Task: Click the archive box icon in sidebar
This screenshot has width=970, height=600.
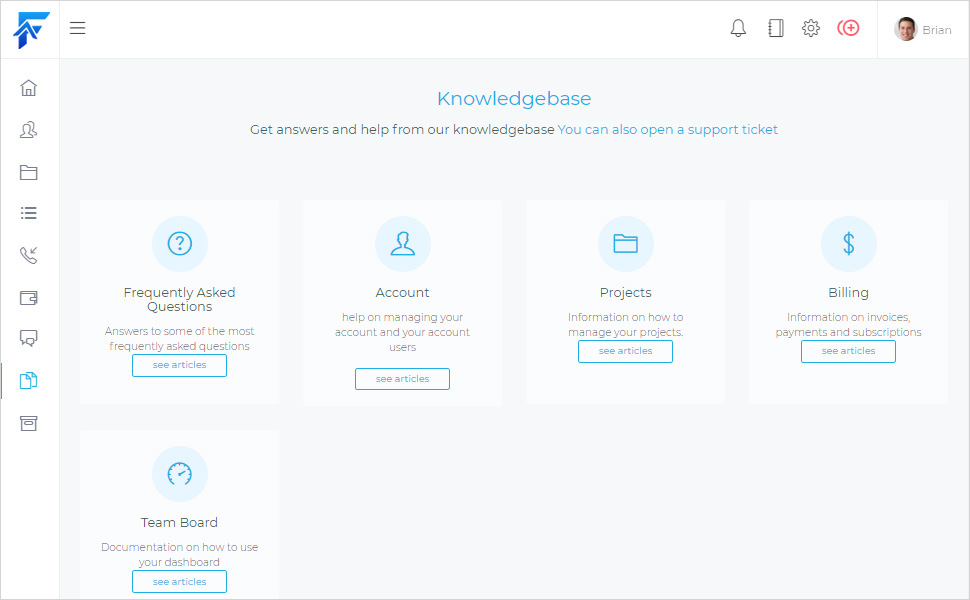Action: 29,423
